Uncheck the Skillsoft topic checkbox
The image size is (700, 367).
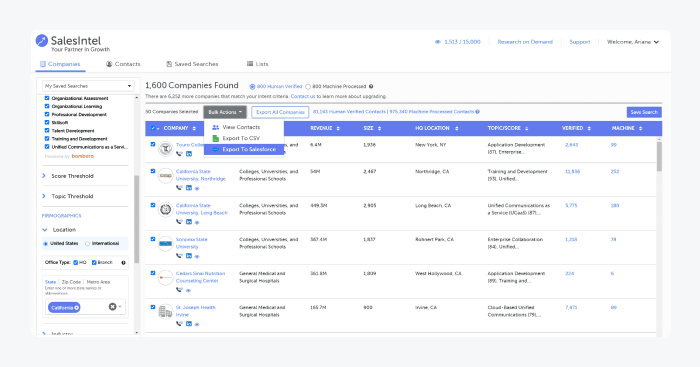(47, 122)
